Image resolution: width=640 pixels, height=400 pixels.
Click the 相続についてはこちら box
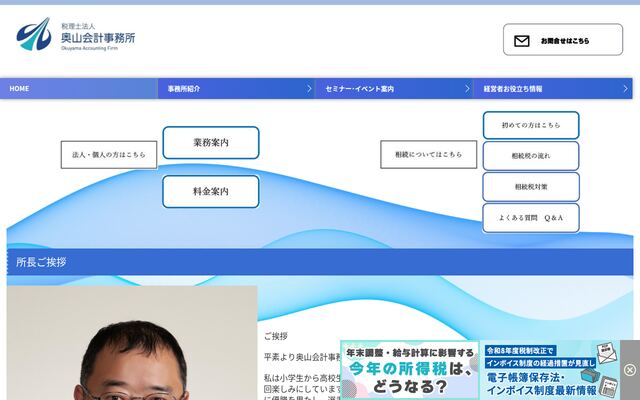(x=429, y=154)
